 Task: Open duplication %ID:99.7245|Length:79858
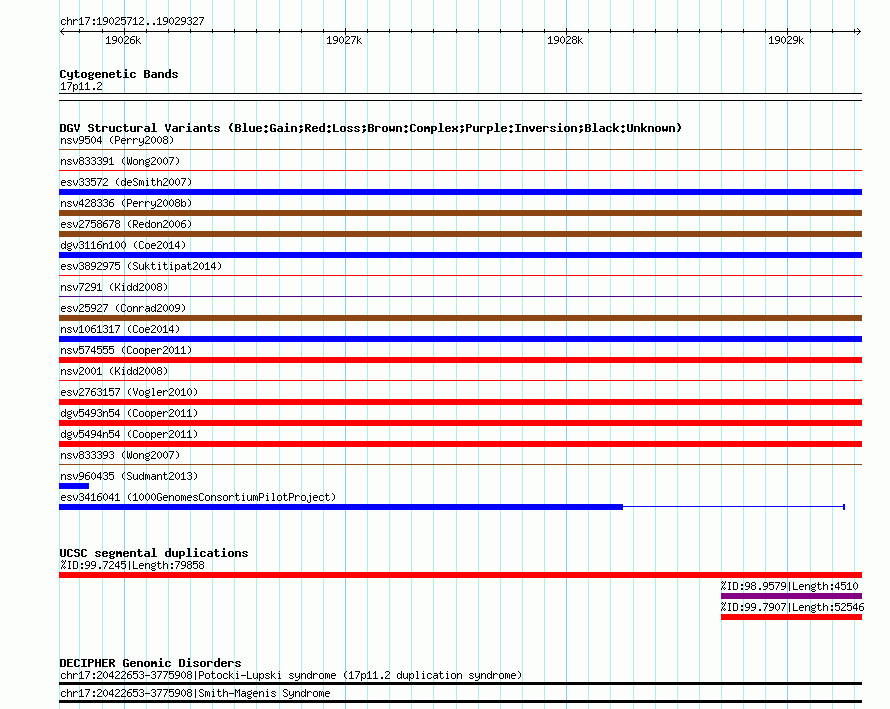[132, 565]
